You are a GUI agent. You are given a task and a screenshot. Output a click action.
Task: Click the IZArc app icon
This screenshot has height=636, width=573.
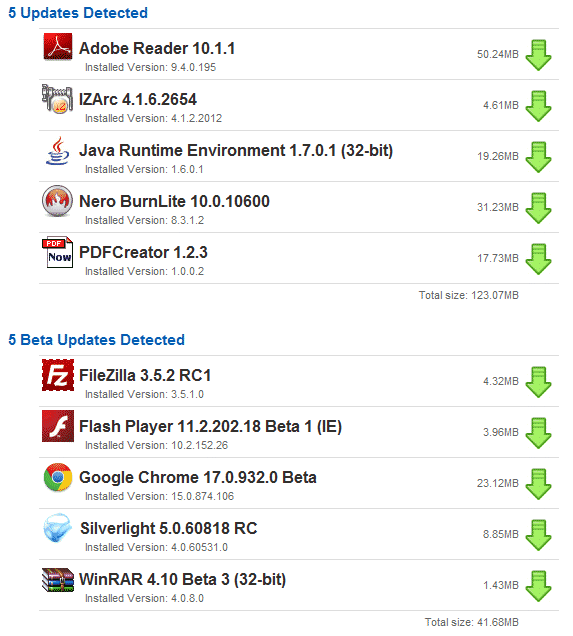pos(58,99)
